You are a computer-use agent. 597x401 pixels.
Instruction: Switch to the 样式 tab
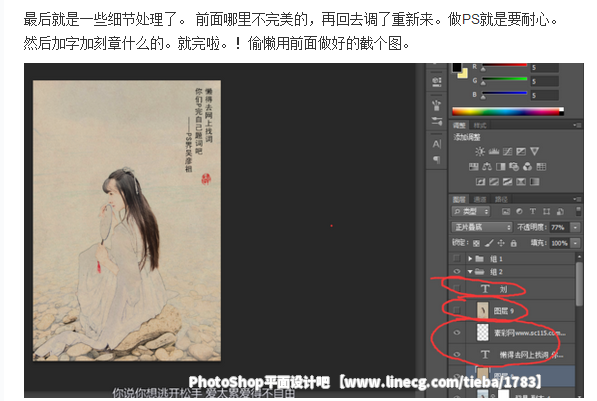pos(480,125)
